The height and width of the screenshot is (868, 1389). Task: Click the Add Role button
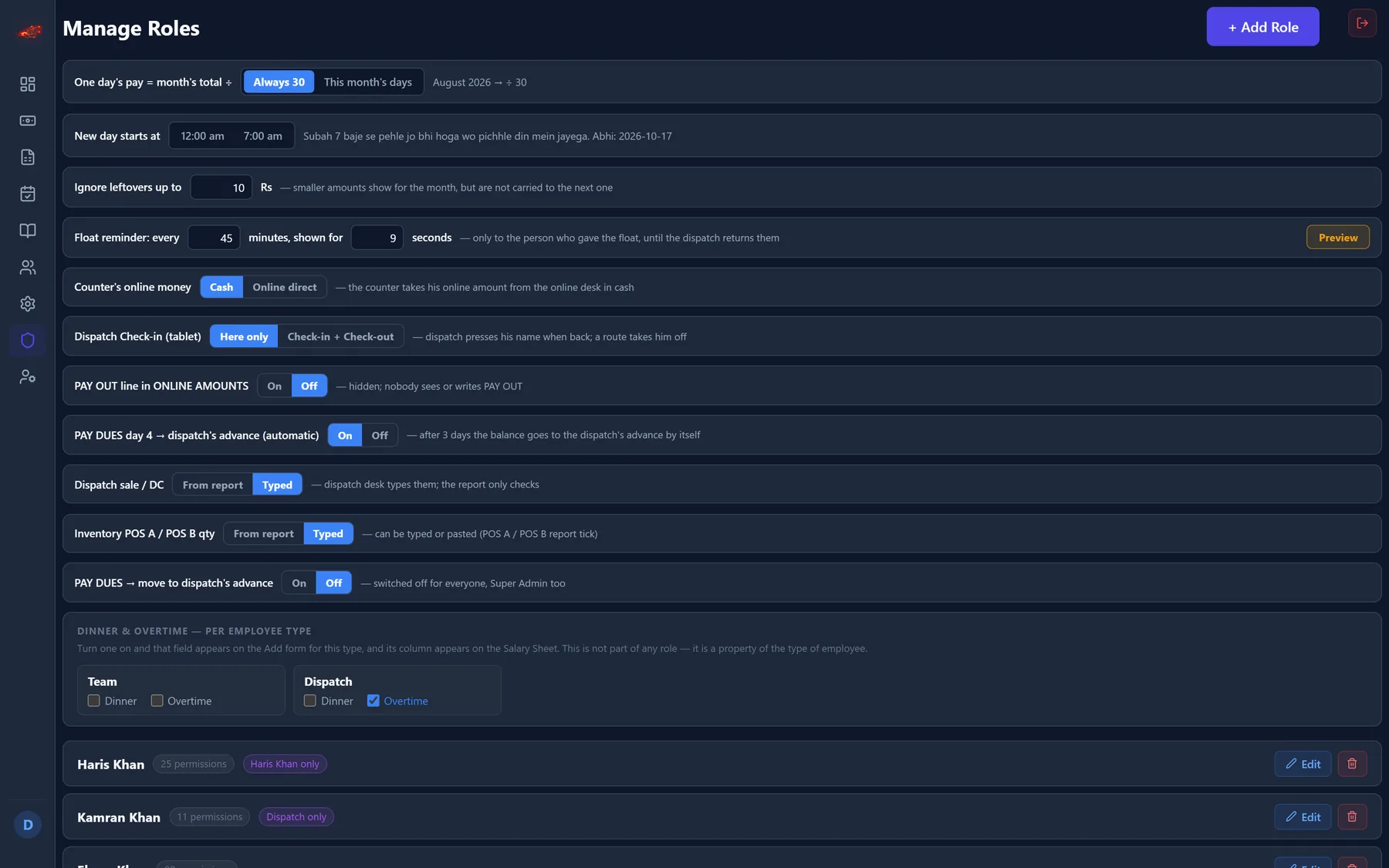point(1263,27)
